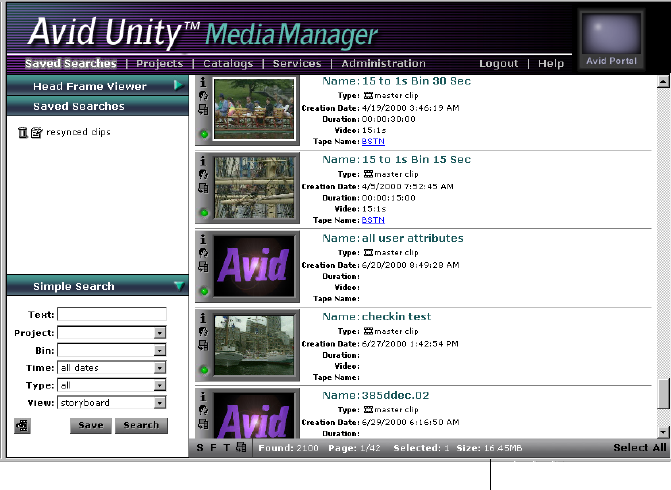Image resolution: width=671 pixels, height=490 pixels.
Task: Click Select All
Action: [640, 448]
